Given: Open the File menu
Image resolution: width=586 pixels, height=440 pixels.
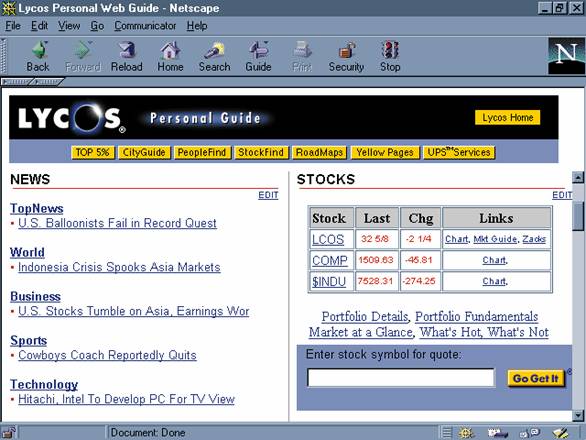Looking at the screenshot, I should 13,26.
